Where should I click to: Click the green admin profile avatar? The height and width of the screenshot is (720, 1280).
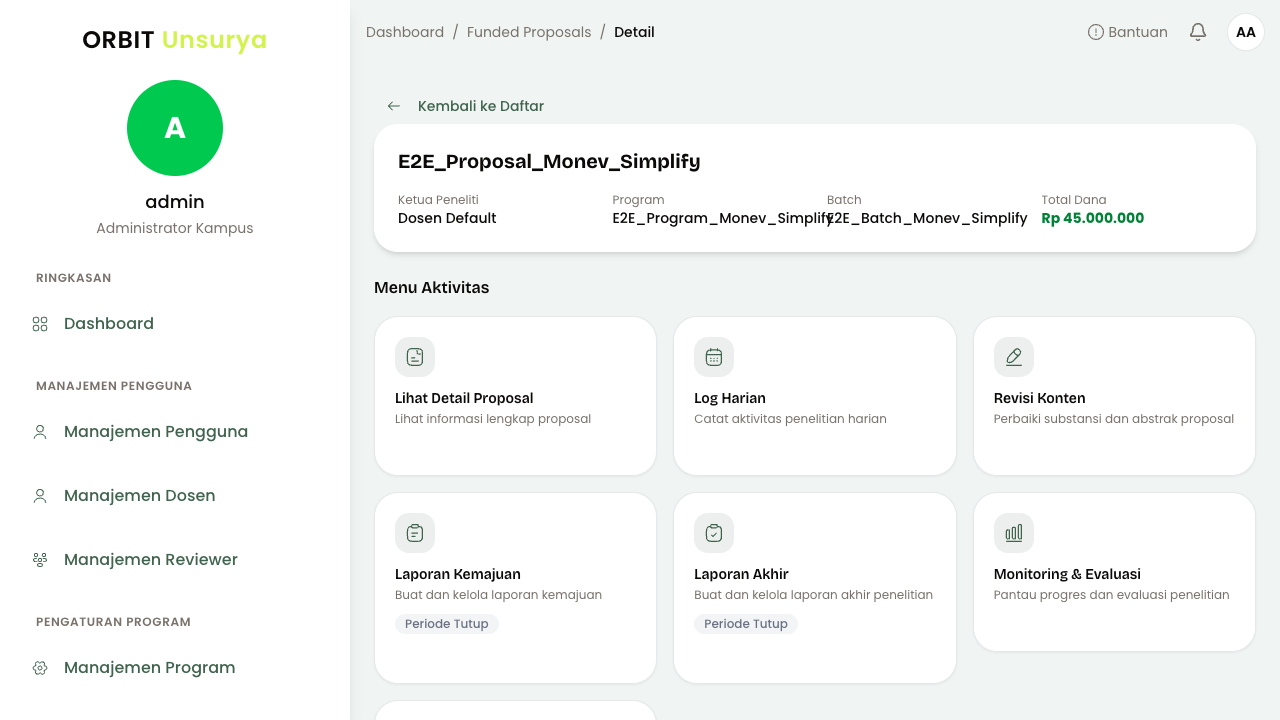(175, 128)
